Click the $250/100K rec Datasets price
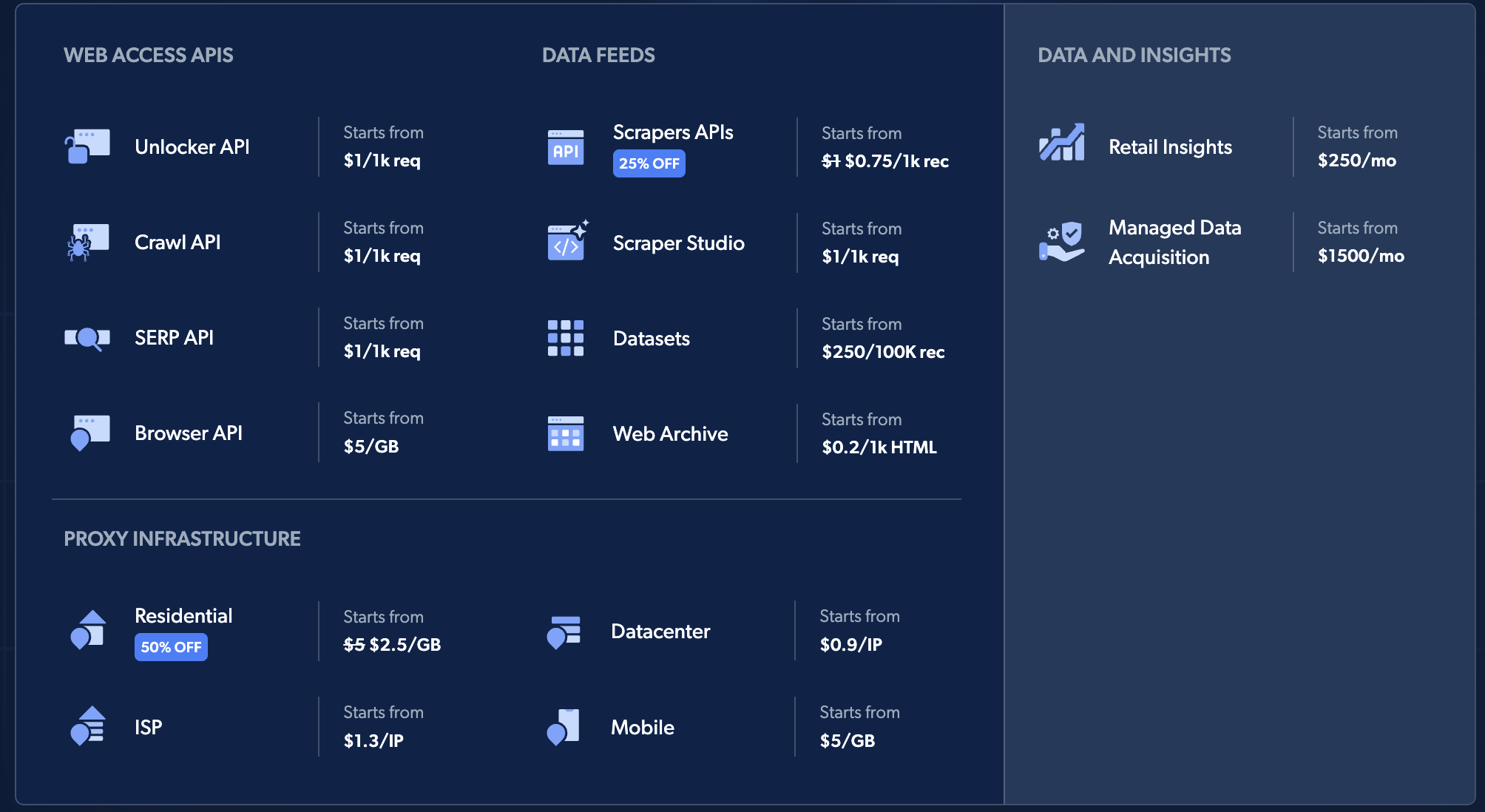1485x812 pixels. [x=883, y=352]
